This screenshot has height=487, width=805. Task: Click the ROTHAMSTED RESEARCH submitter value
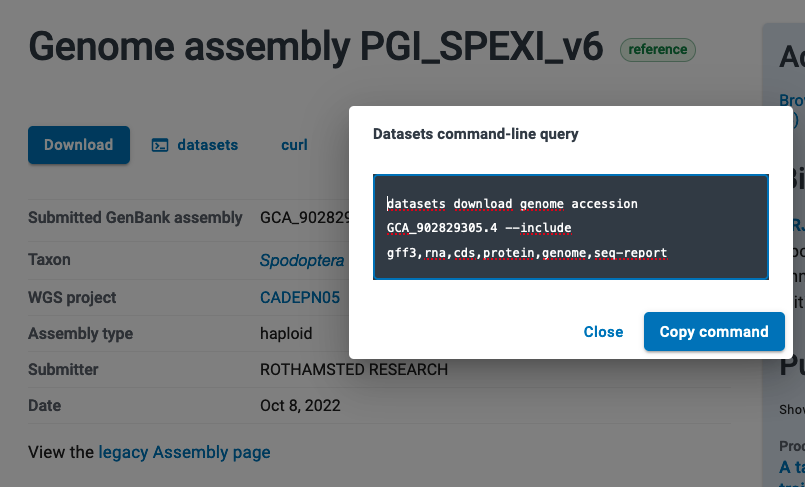[354, 370]
